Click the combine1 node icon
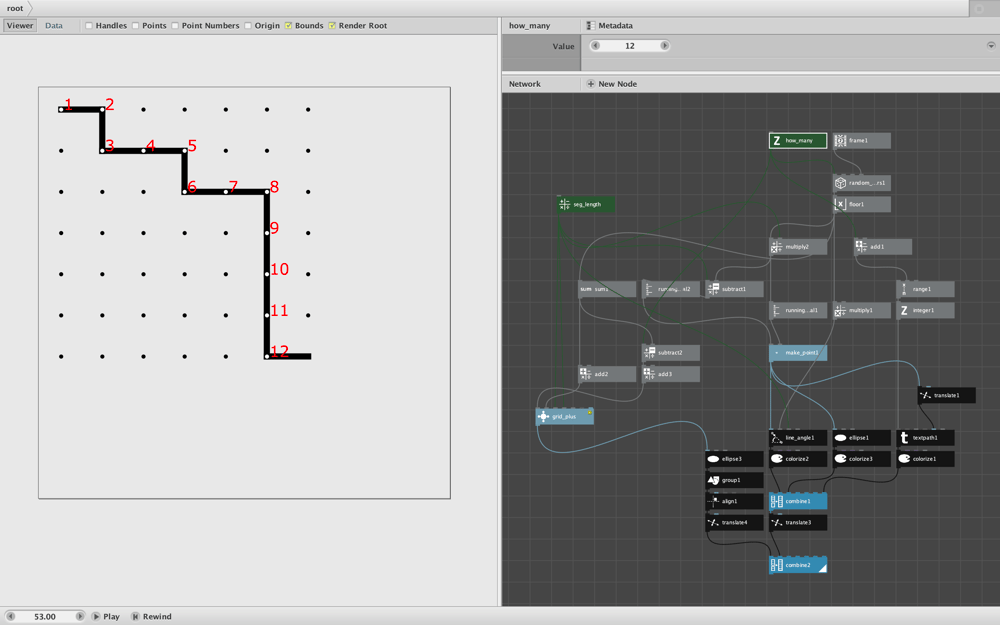The height and width of the screenshot is (625, 1000). tap(776, 502)
